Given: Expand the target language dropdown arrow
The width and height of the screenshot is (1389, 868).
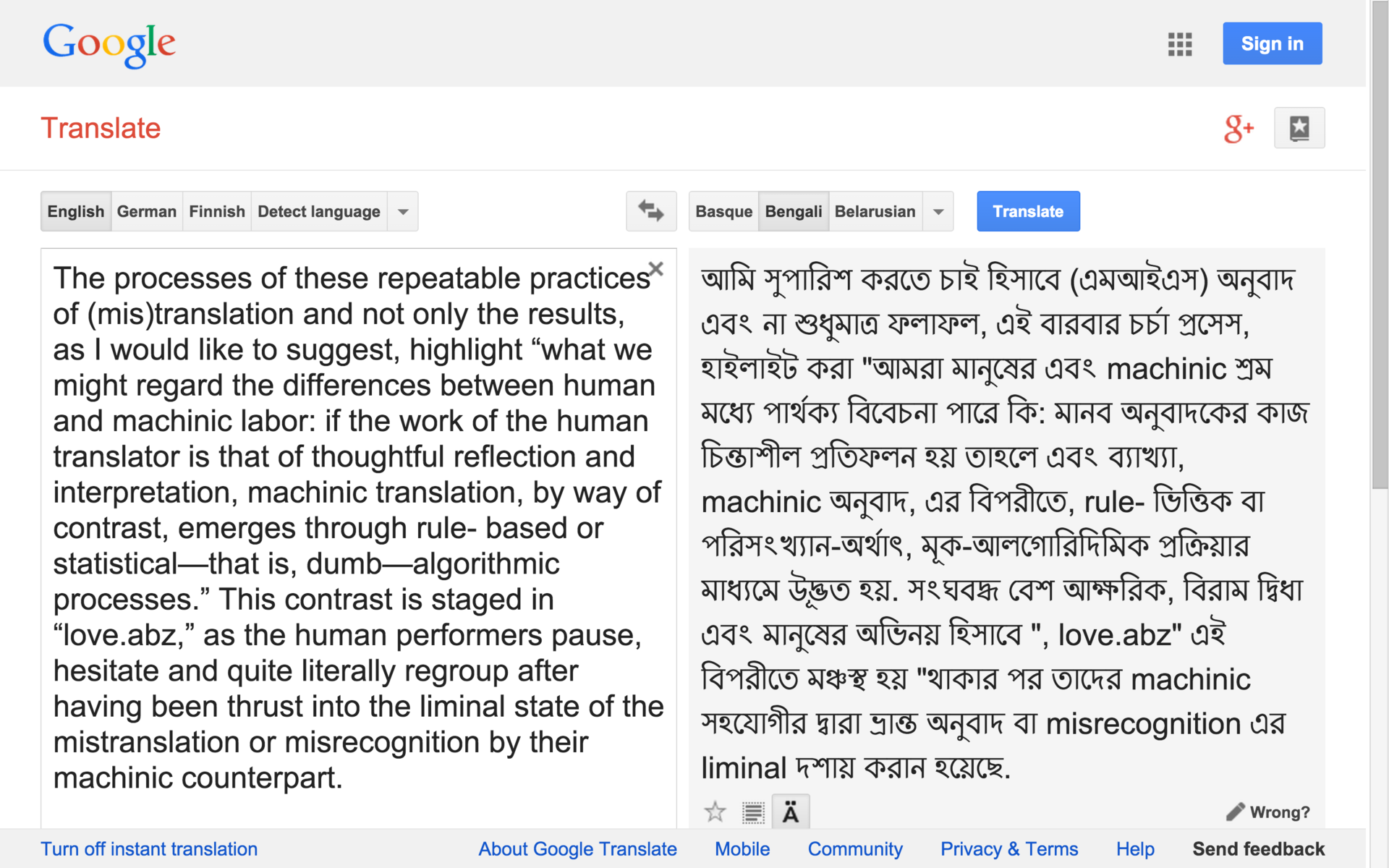Looking at the screenshot, I should click(x=938, y=212).
